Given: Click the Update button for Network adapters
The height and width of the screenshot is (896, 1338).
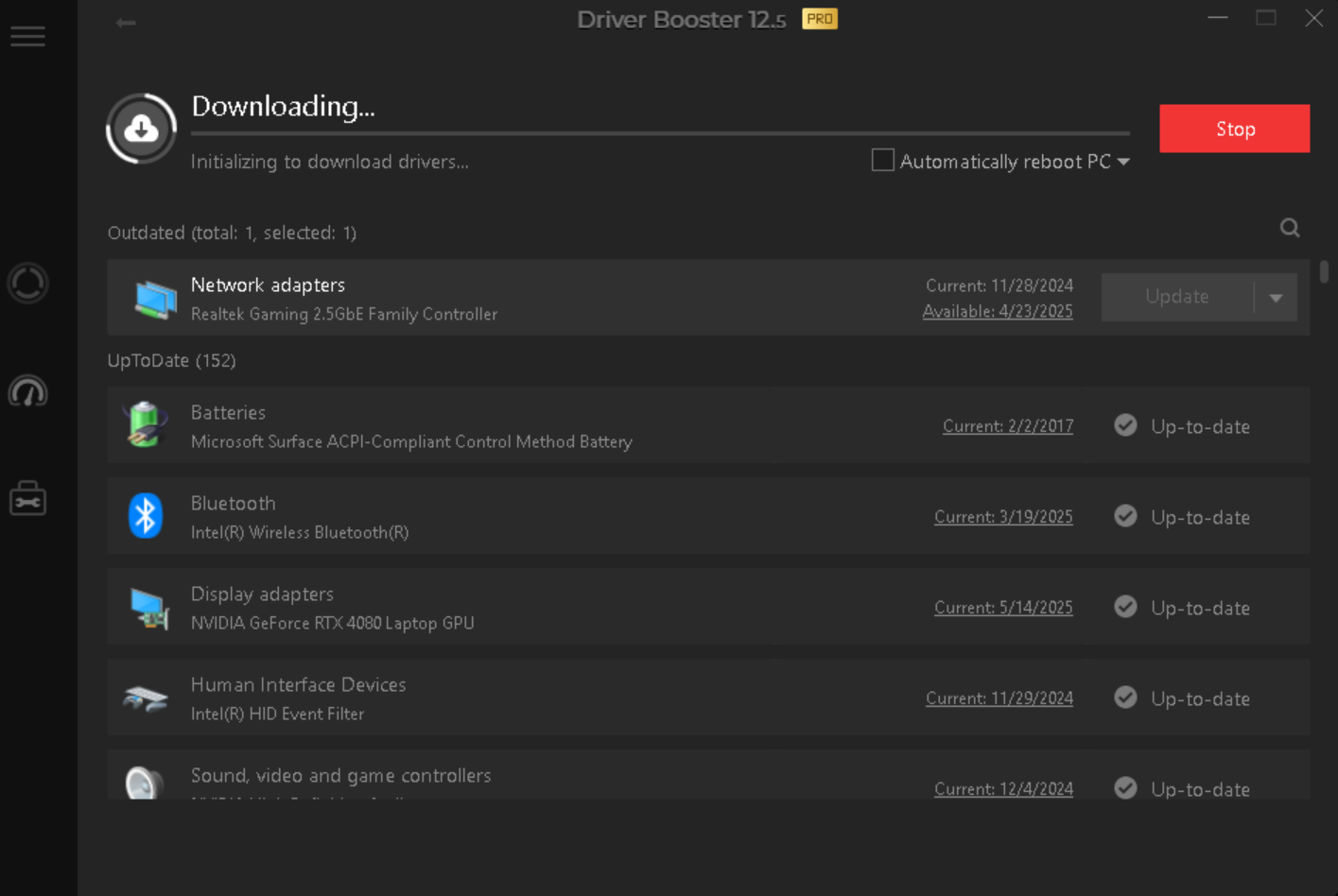Looking at the screenshot, I should pyautogui.click(x=1177, y=297).
